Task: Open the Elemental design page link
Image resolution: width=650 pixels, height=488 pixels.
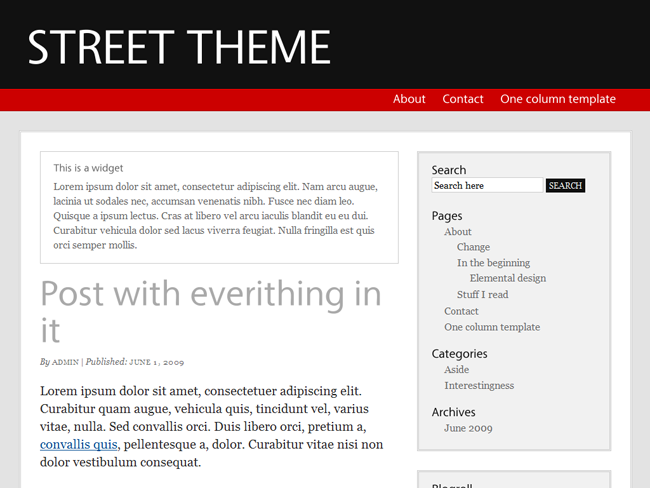Action: [507, 278]
